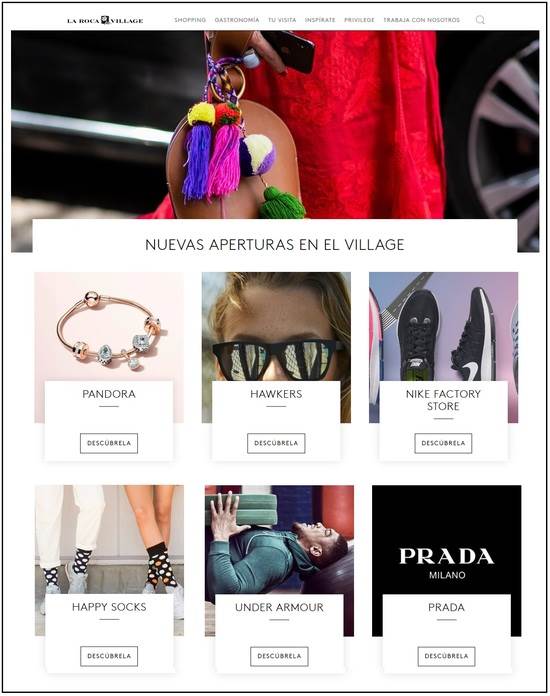The width and height of the screenshot is (550, 696).
Task: Click the search magnifier icon
Action: point(480,20)
